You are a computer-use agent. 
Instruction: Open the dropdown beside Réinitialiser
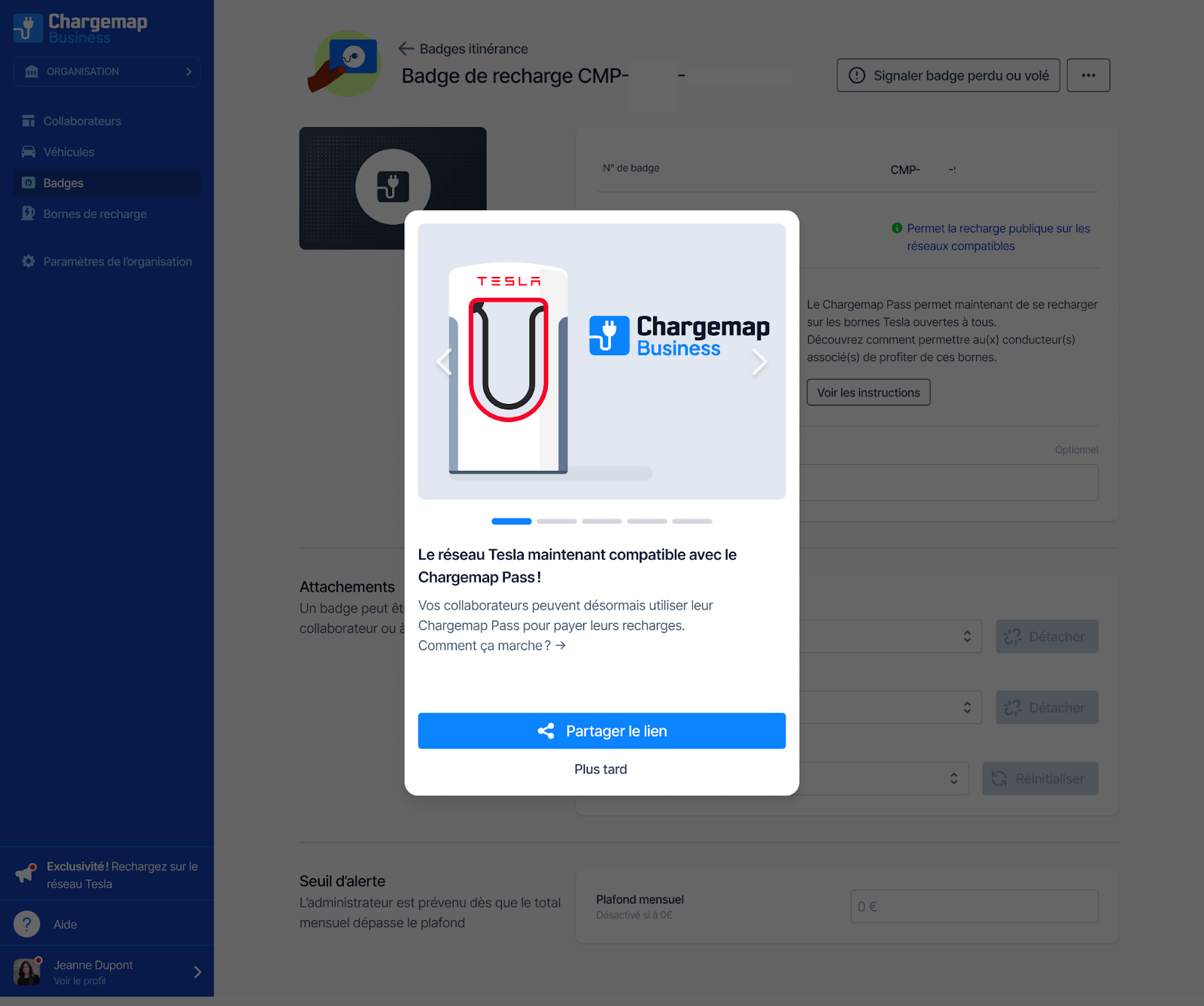[884, 779]
